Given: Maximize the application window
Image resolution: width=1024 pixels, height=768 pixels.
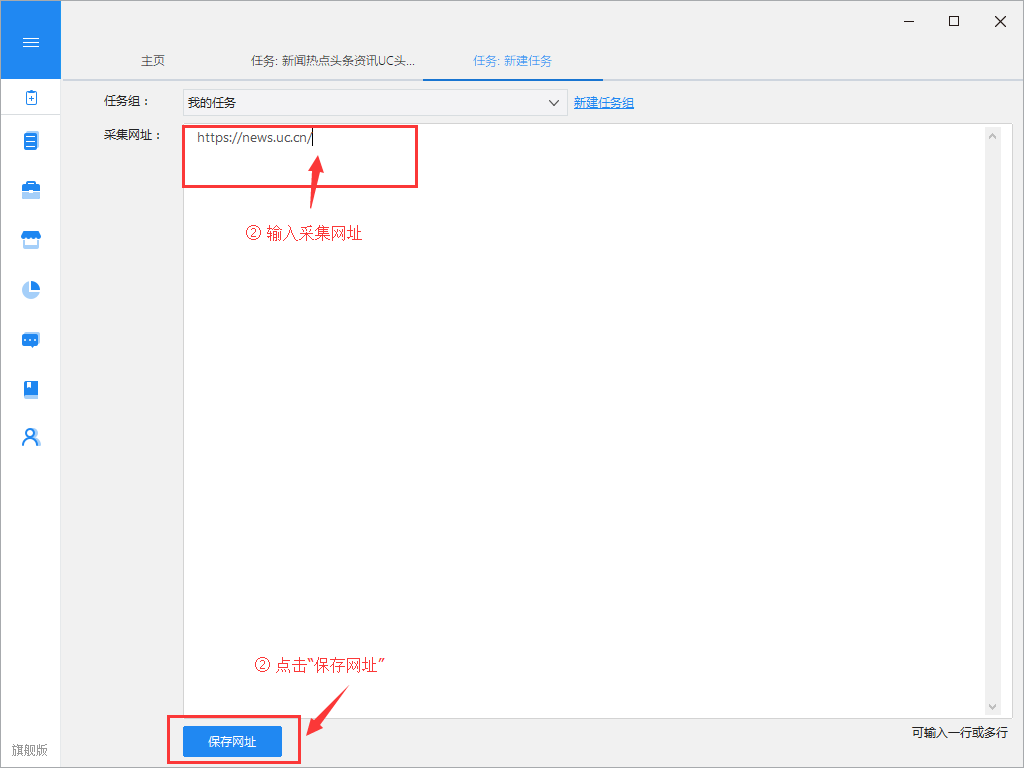Looking at the screenshot, I should [954, 21].
